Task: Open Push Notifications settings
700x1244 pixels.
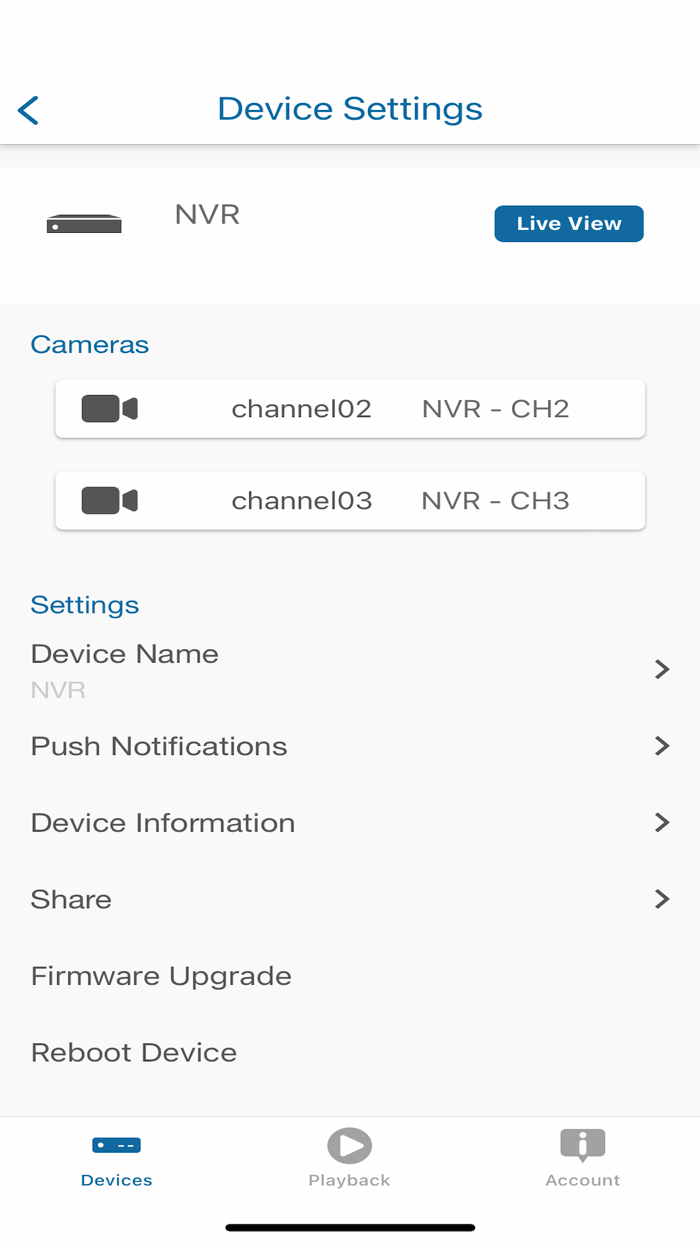Action: click(x=159, y=746)
